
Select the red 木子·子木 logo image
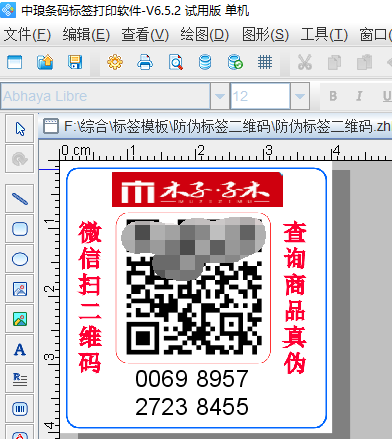coord(197,189)
